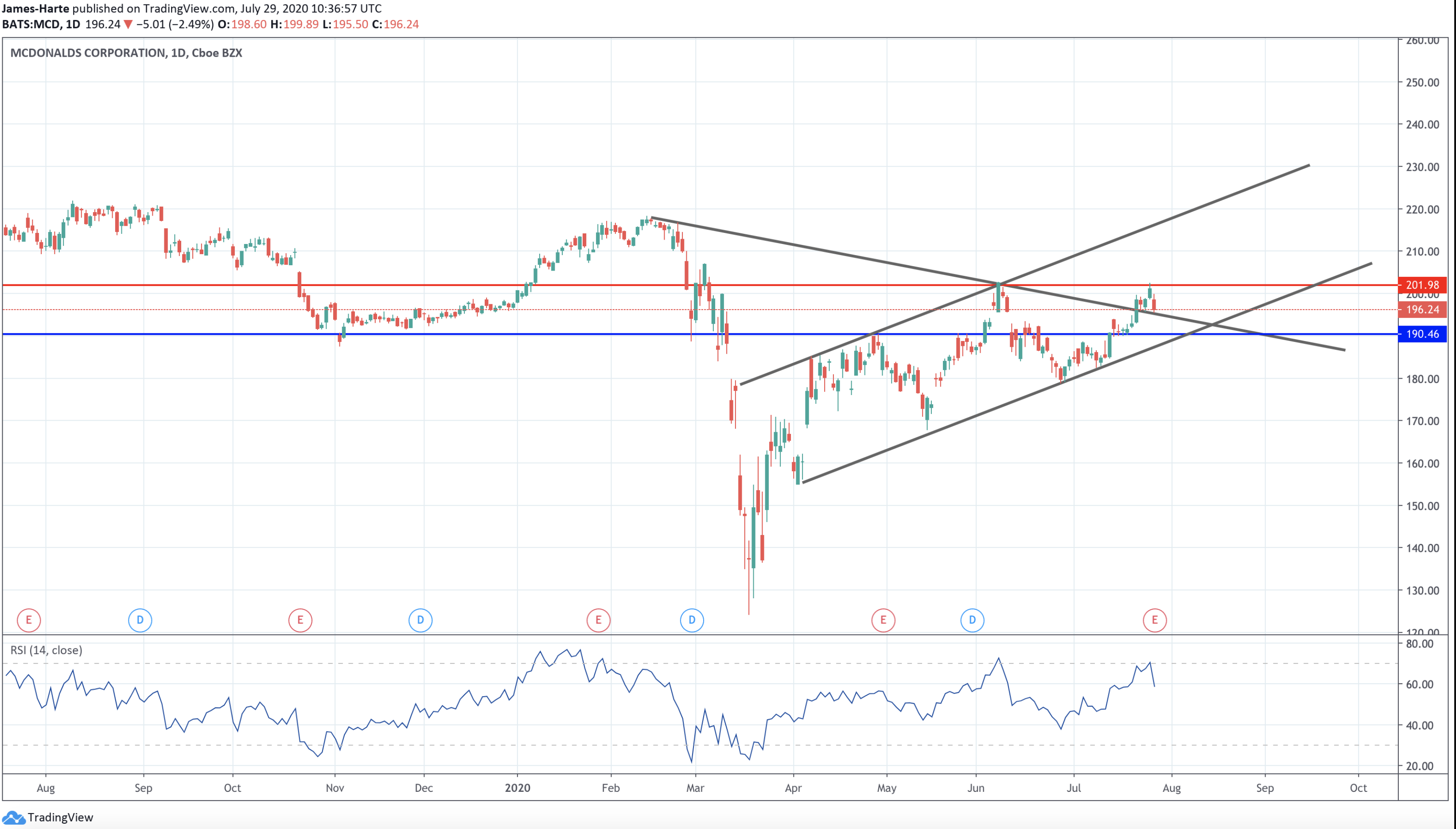Click the RSI (14, close) indicator label
The height and width of the screenshot is (829, 1456).
[x=46, y=650]
